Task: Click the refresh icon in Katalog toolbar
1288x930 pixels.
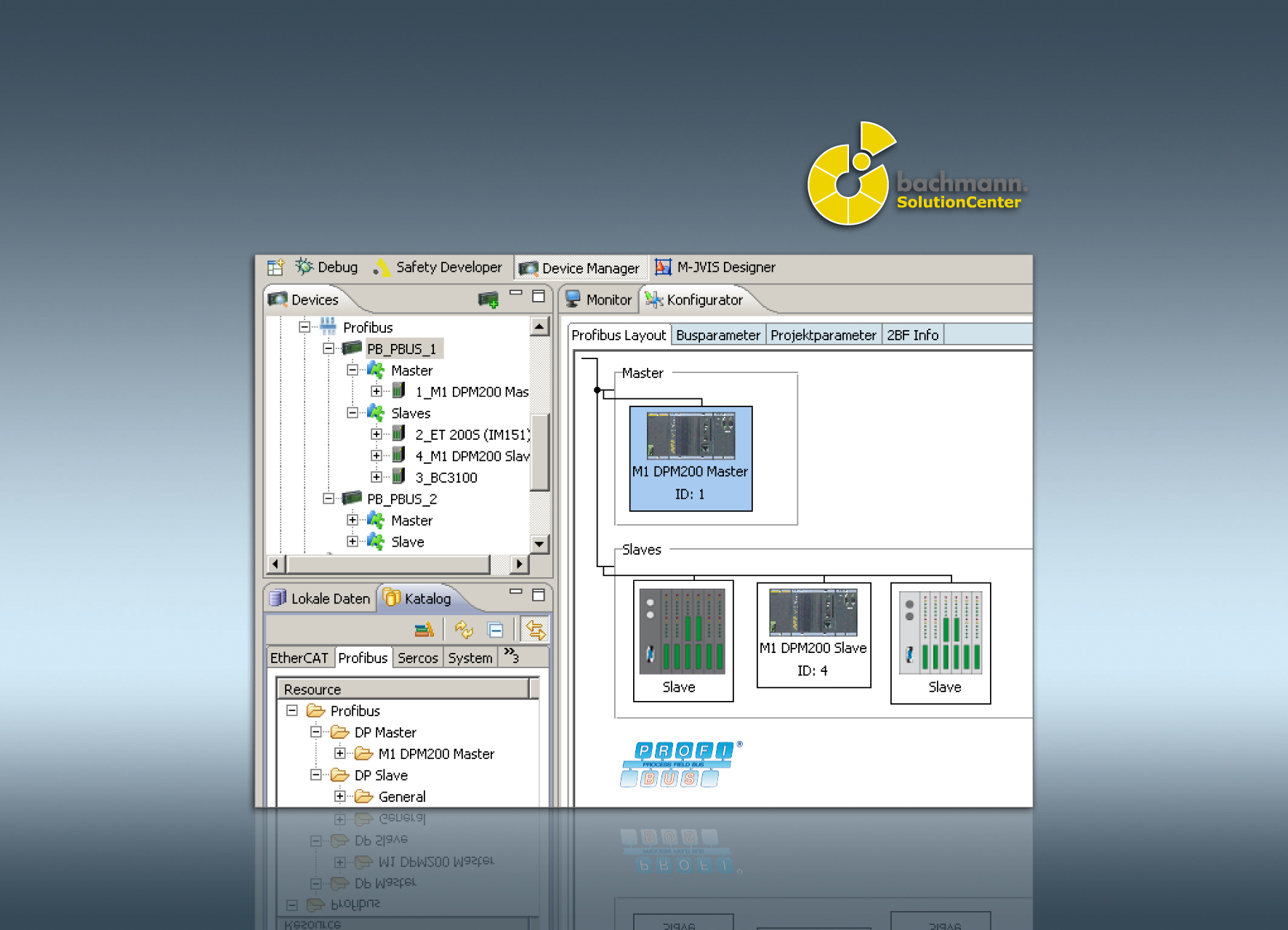Action: click(464, 630)
